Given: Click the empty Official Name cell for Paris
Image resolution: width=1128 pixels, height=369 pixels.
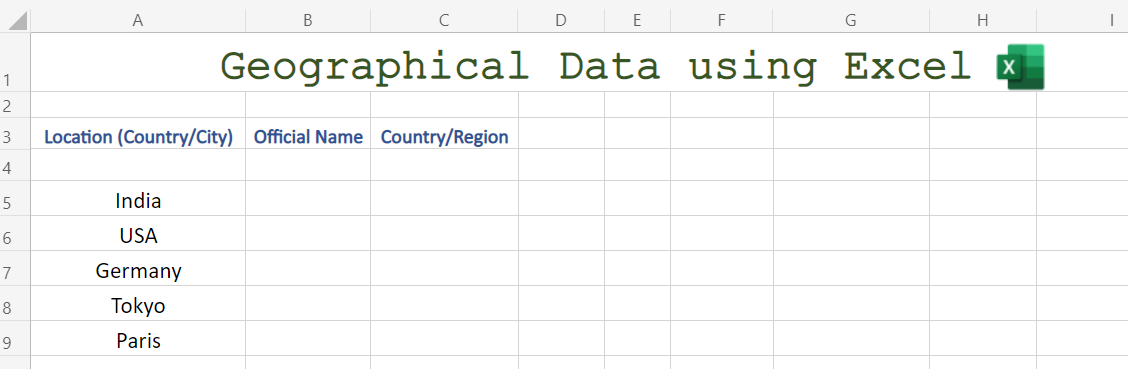Looking at the screenshot, I should tap(308, 338).
